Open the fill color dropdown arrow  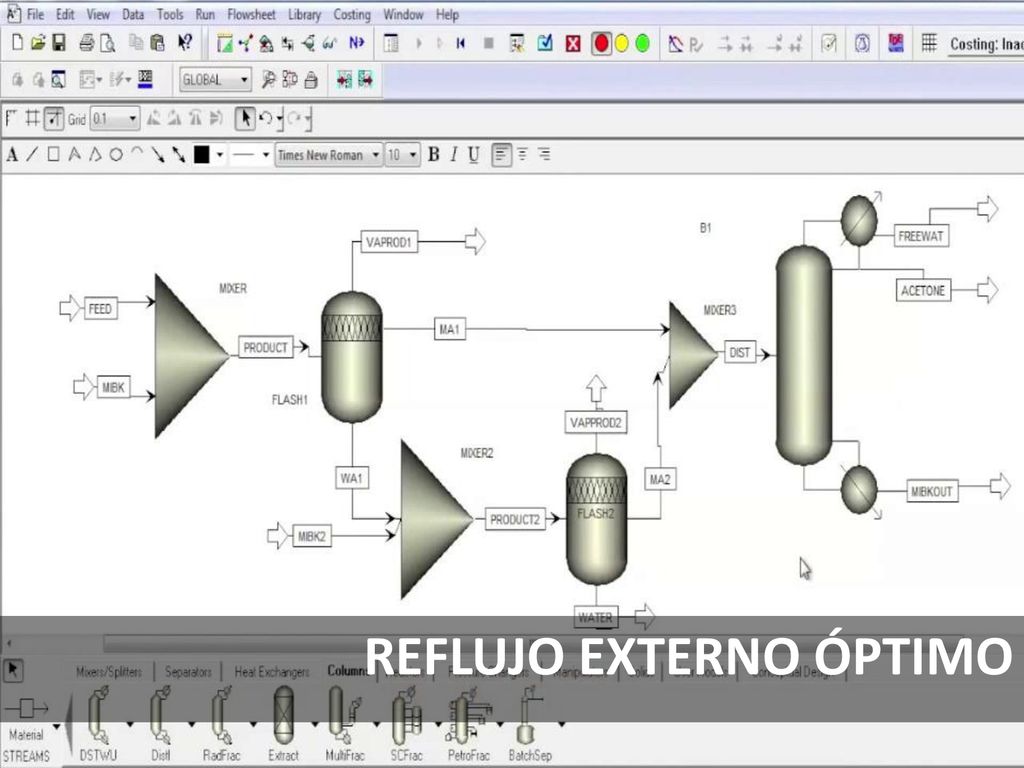coord(220,155)
